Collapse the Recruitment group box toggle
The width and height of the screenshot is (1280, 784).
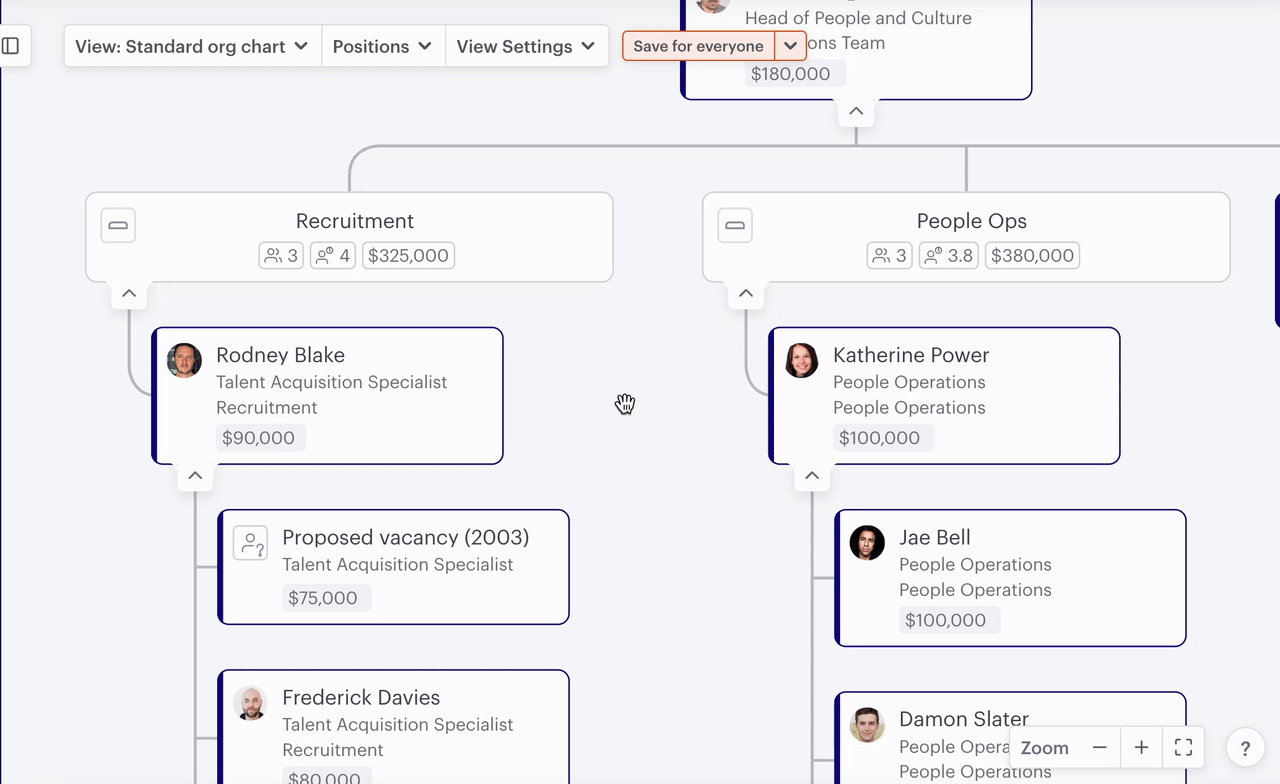pos(118,225)
